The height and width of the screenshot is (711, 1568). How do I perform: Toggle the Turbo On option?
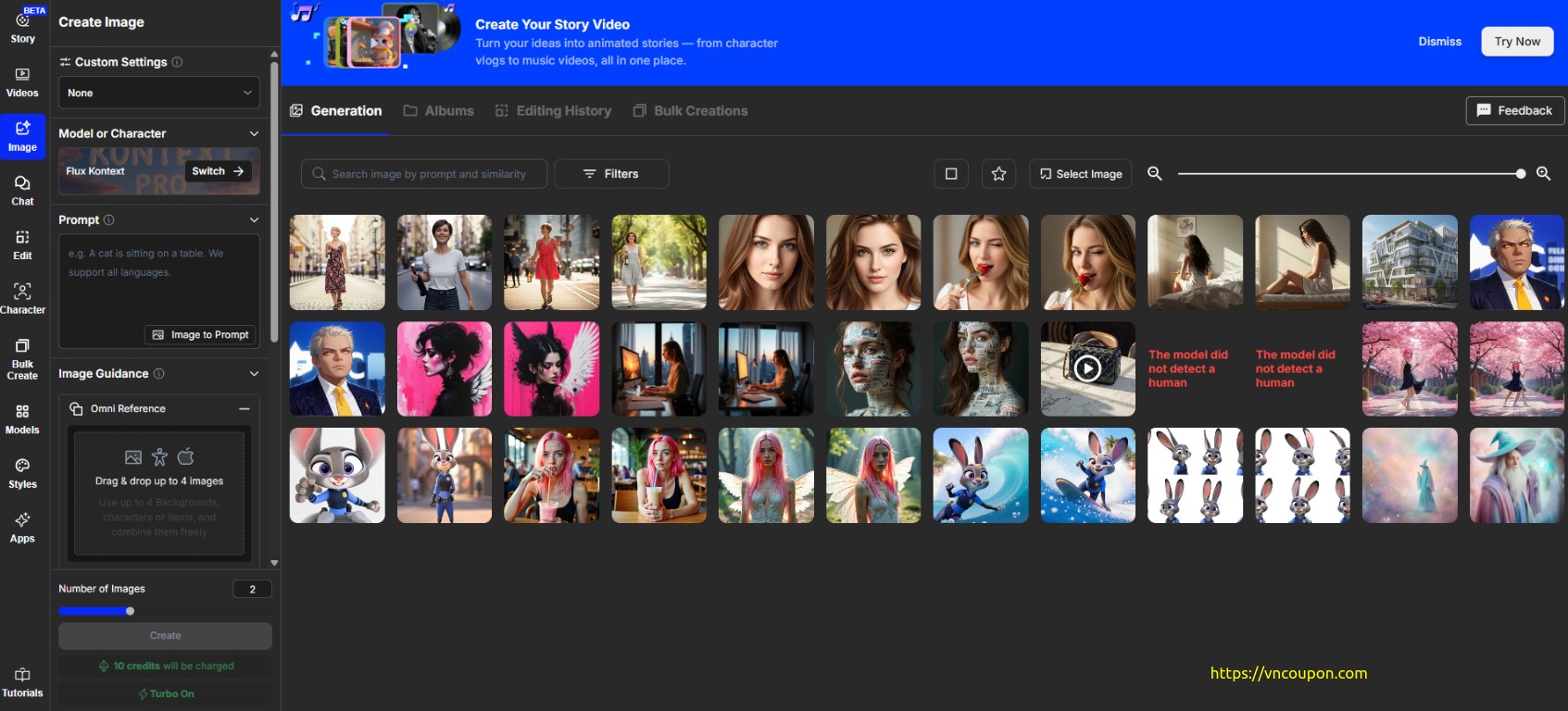166,693
